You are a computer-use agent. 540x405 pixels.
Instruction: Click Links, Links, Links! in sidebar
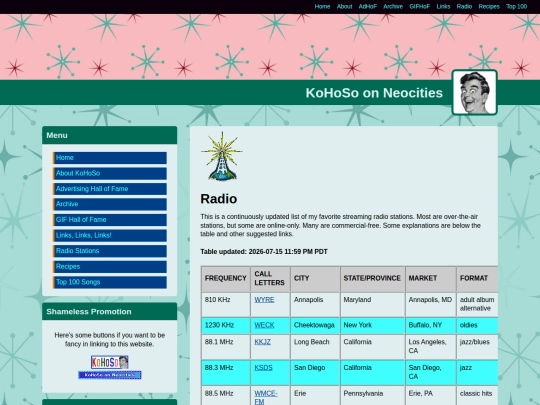pos(110,236)
